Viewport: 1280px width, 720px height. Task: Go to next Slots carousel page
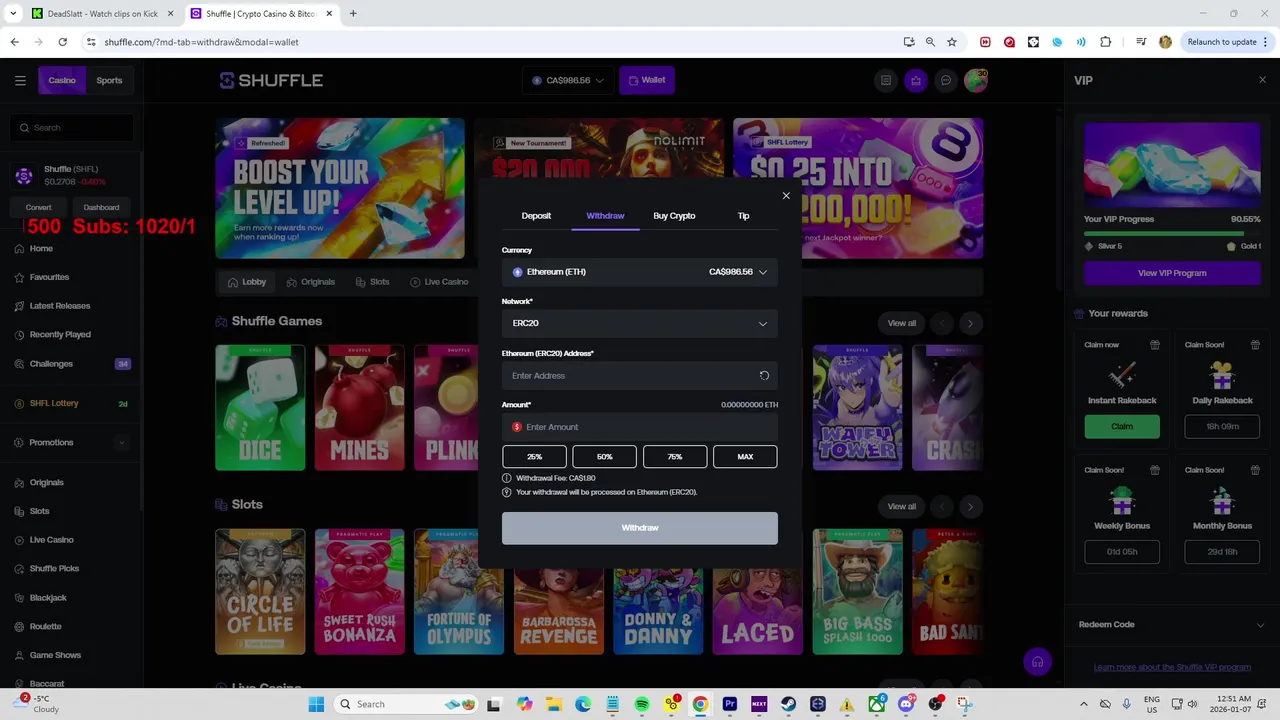click(x=970, y=506)
